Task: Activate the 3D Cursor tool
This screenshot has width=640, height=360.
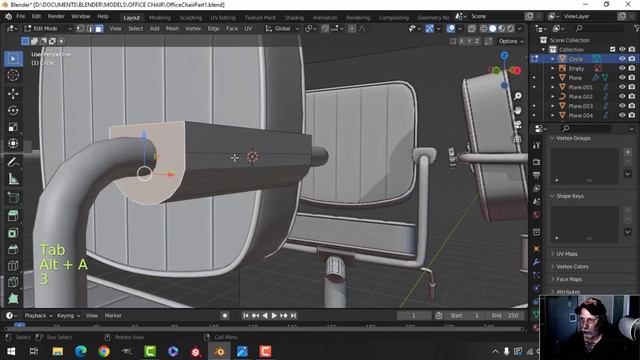Action: (x=13, y=76)
